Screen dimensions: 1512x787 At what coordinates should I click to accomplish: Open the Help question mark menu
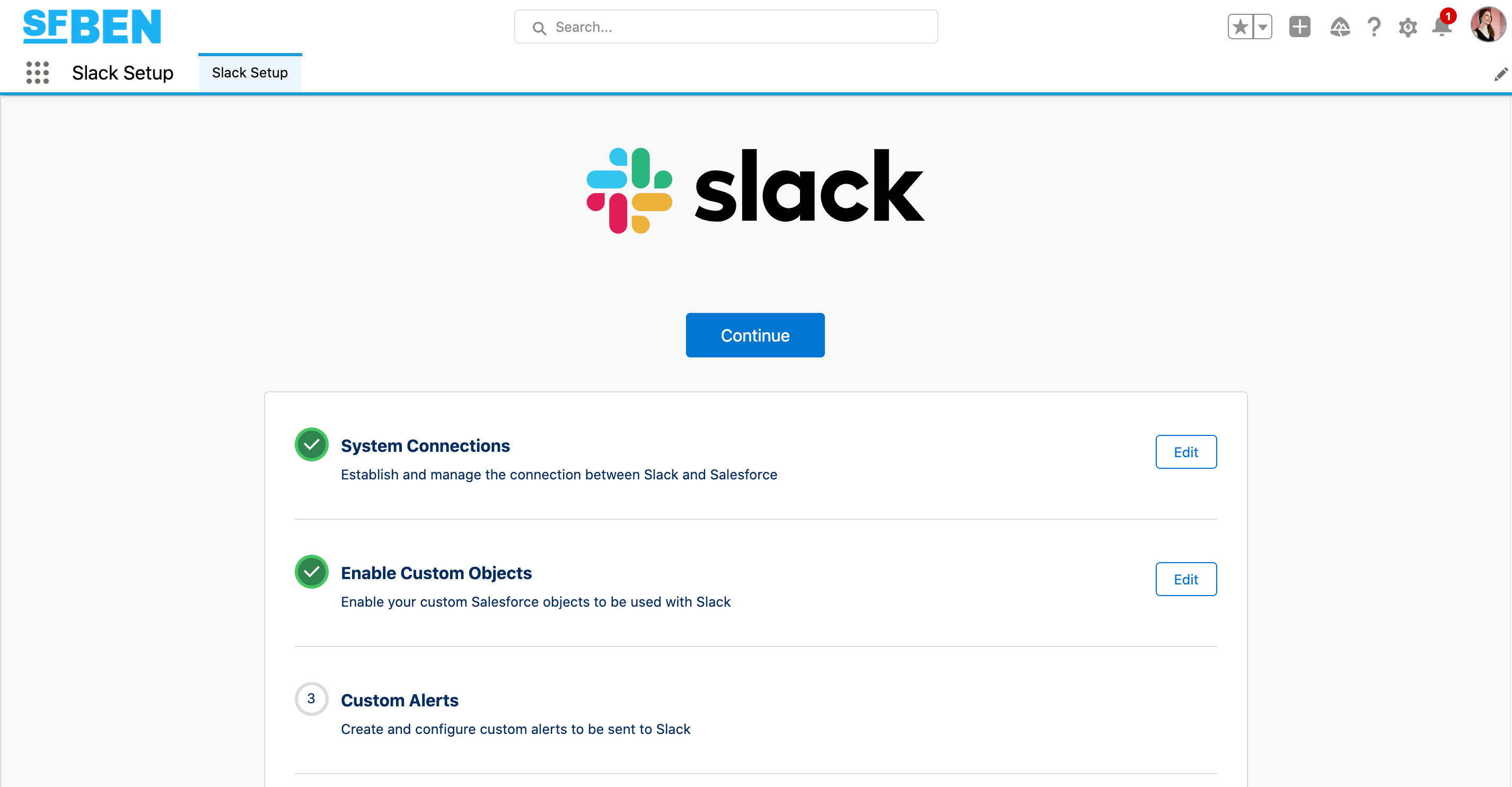(1374, 27)
